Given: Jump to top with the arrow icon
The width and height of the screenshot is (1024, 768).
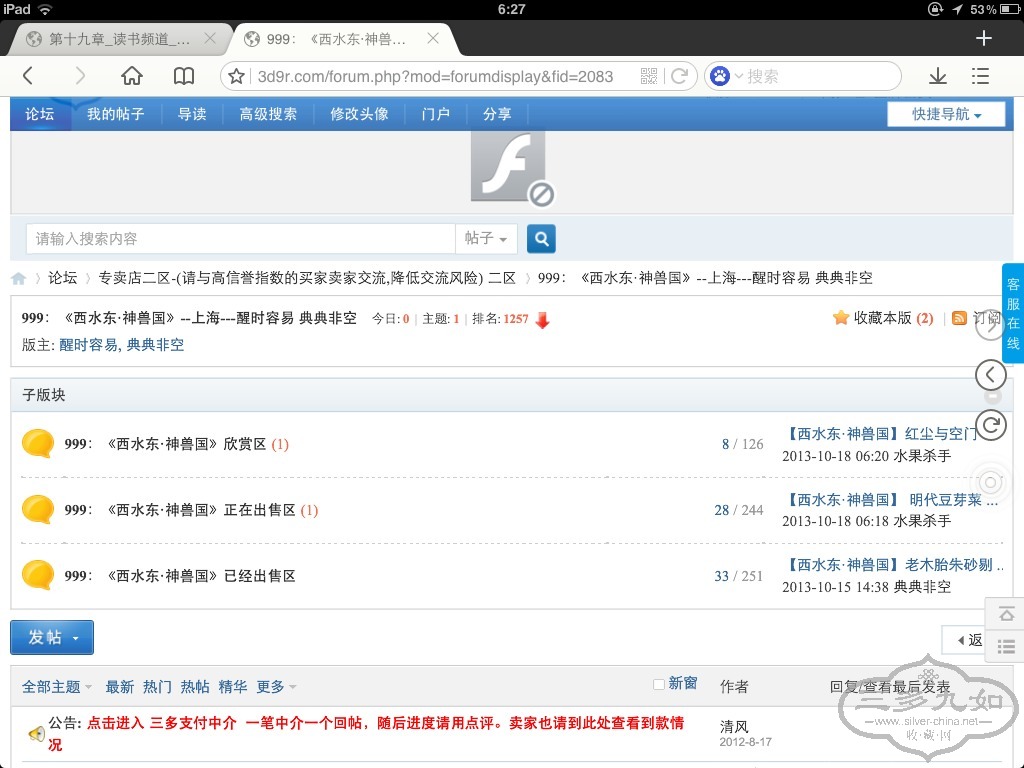Looking at the screenshot, I should click(x=1006, y=615).
